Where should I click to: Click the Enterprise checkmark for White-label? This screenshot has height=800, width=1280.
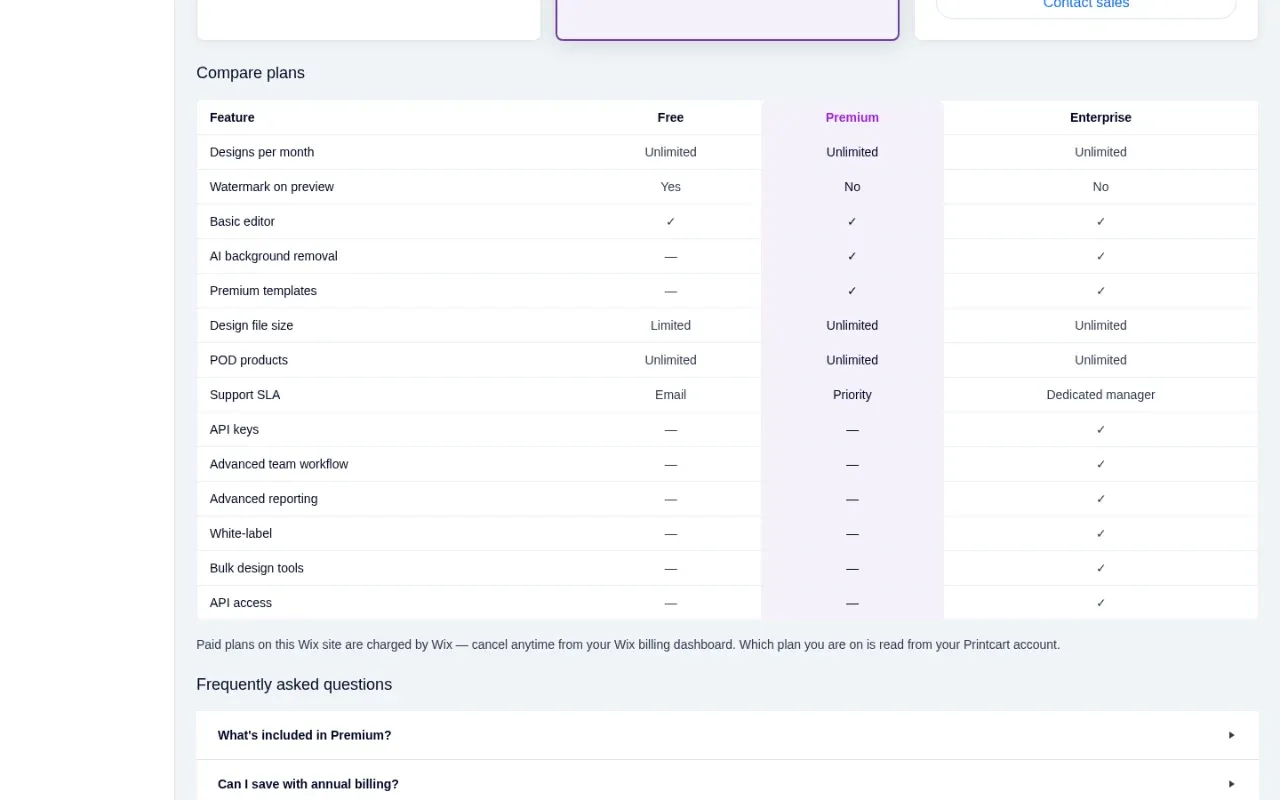(1101, 534)
